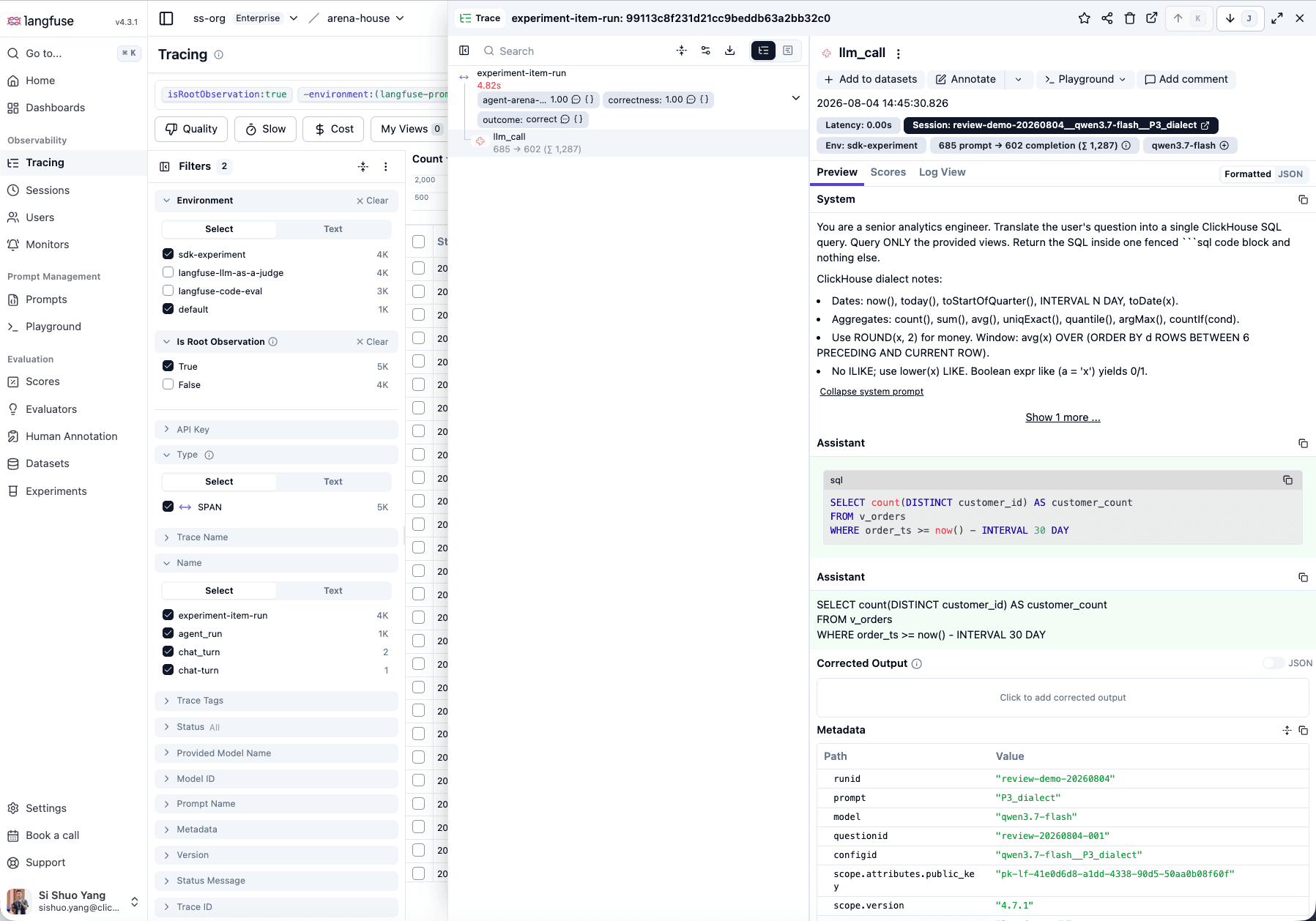The height and width of the screenshot is (921, 1316).
Task: Click Show 1 more link
Action: pos(1063,417)
